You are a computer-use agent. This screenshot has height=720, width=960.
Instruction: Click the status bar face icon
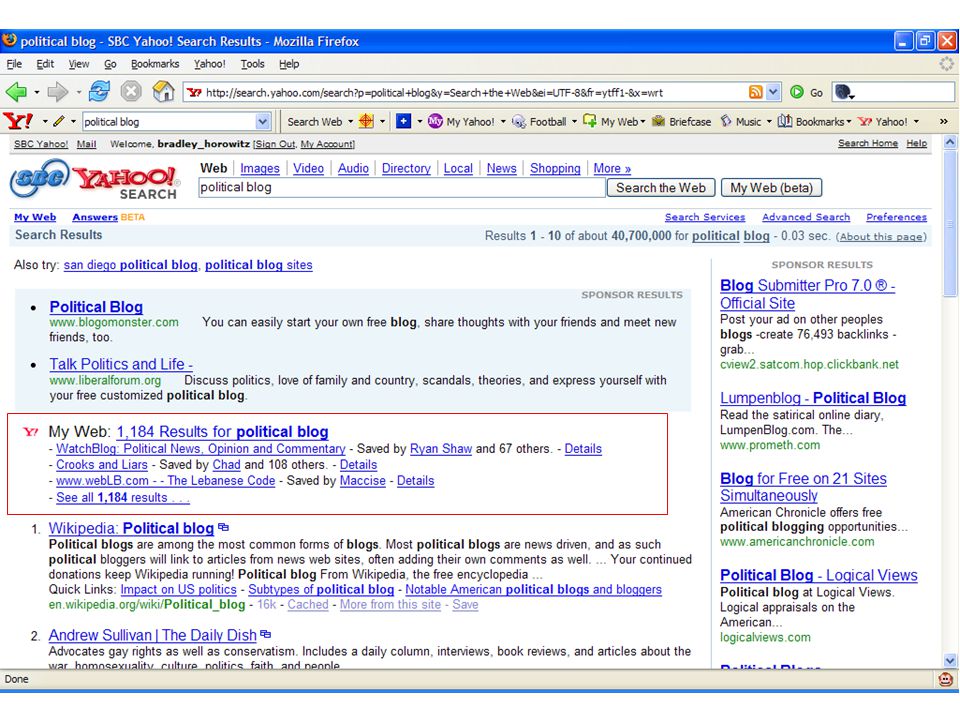[x=946, y=679]
